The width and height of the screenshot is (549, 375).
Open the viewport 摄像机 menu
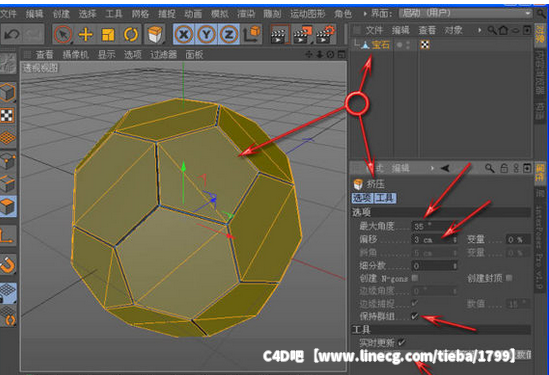pyautogui.click(x=76, y=55)
